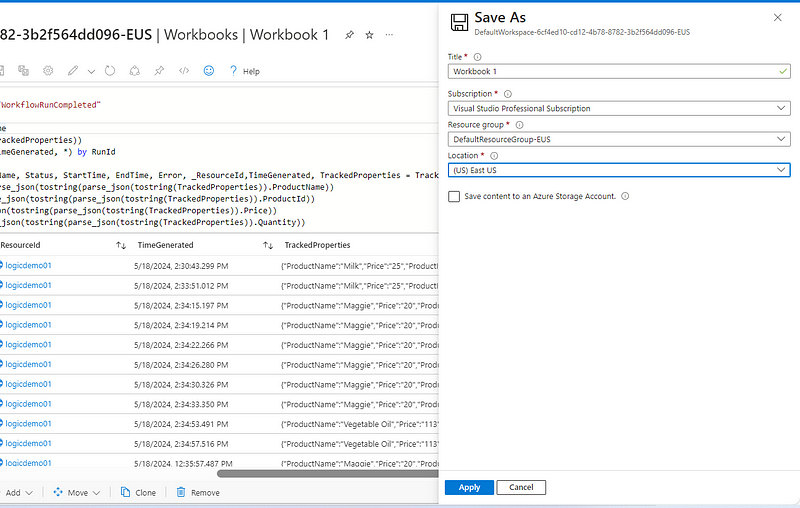Open the more options ellipsis in title
The height and width of the screenshot is (508, 800).
click(x=389, y=35)
